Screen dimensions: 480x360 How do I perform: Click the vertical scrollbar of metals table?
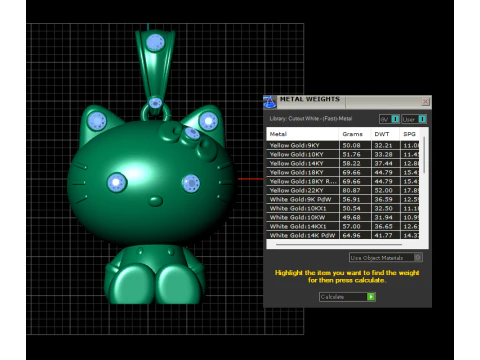424,155
